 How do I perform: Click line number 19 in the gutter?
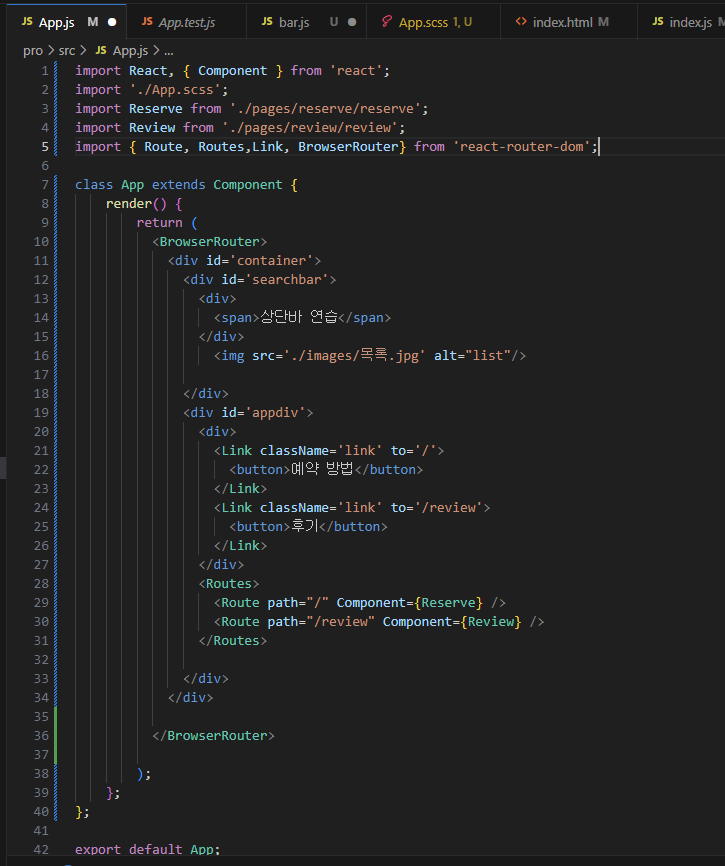tap(41, 413)
